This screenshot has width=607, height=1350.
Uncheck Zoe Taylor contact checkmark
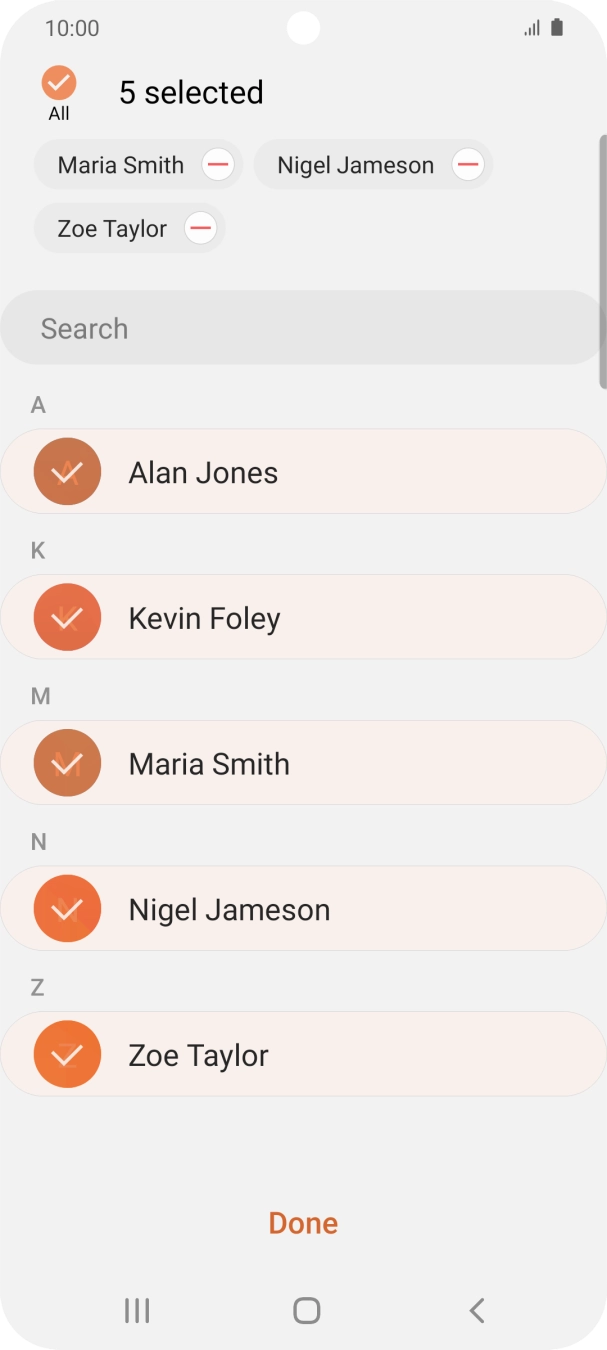coord(67,1055)
